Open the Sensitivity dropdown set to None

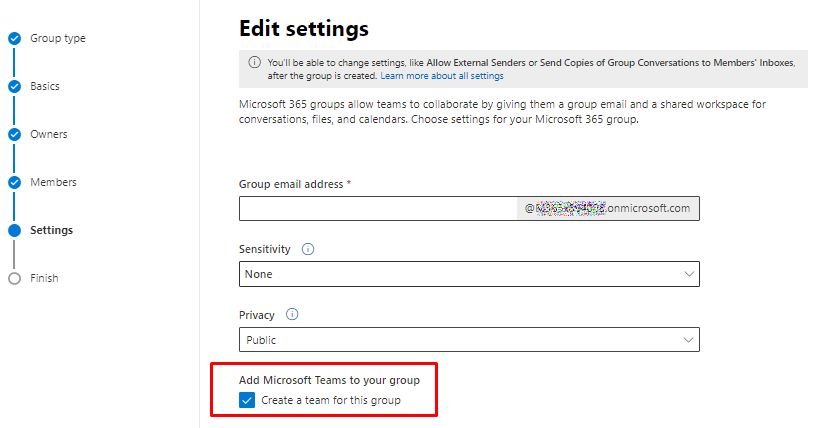pyautogui.click(x=469, y=274)
